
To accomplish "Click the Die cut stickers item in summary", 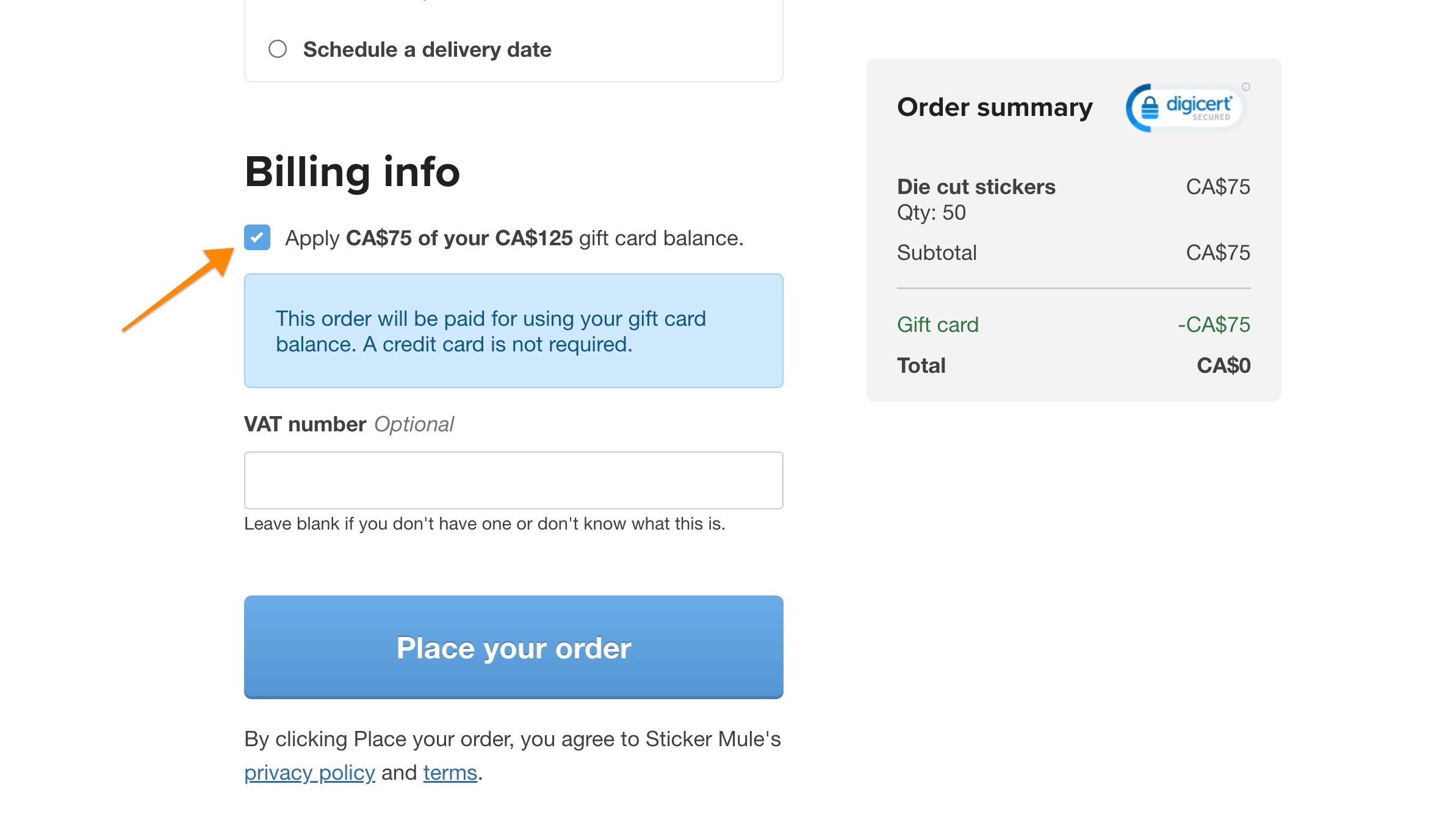I will (976, 187).
